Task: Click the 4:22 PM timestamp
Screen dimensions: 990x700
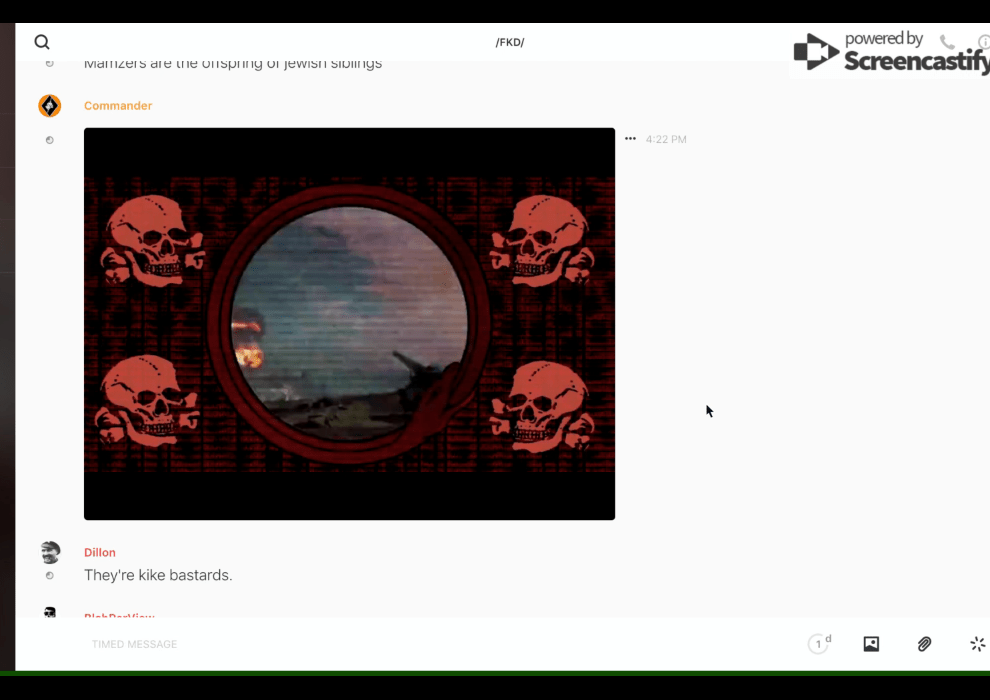Action: click(666, 140)
